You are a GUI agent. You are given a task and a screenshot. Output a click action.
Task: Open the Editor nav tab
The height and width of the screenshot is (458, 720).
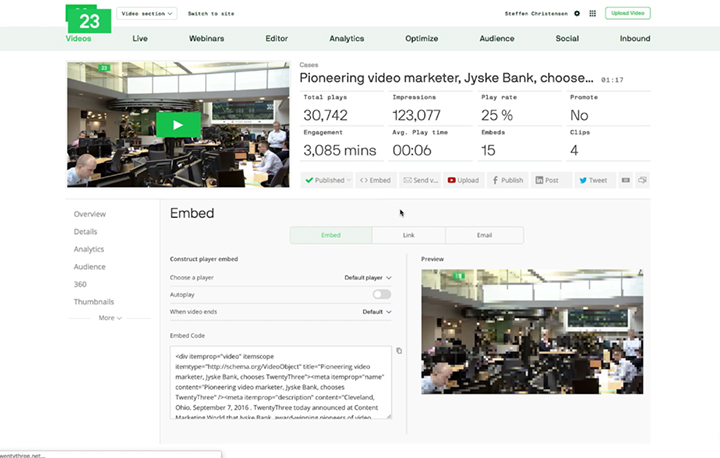pyautogui.click(x=276, y=39)
